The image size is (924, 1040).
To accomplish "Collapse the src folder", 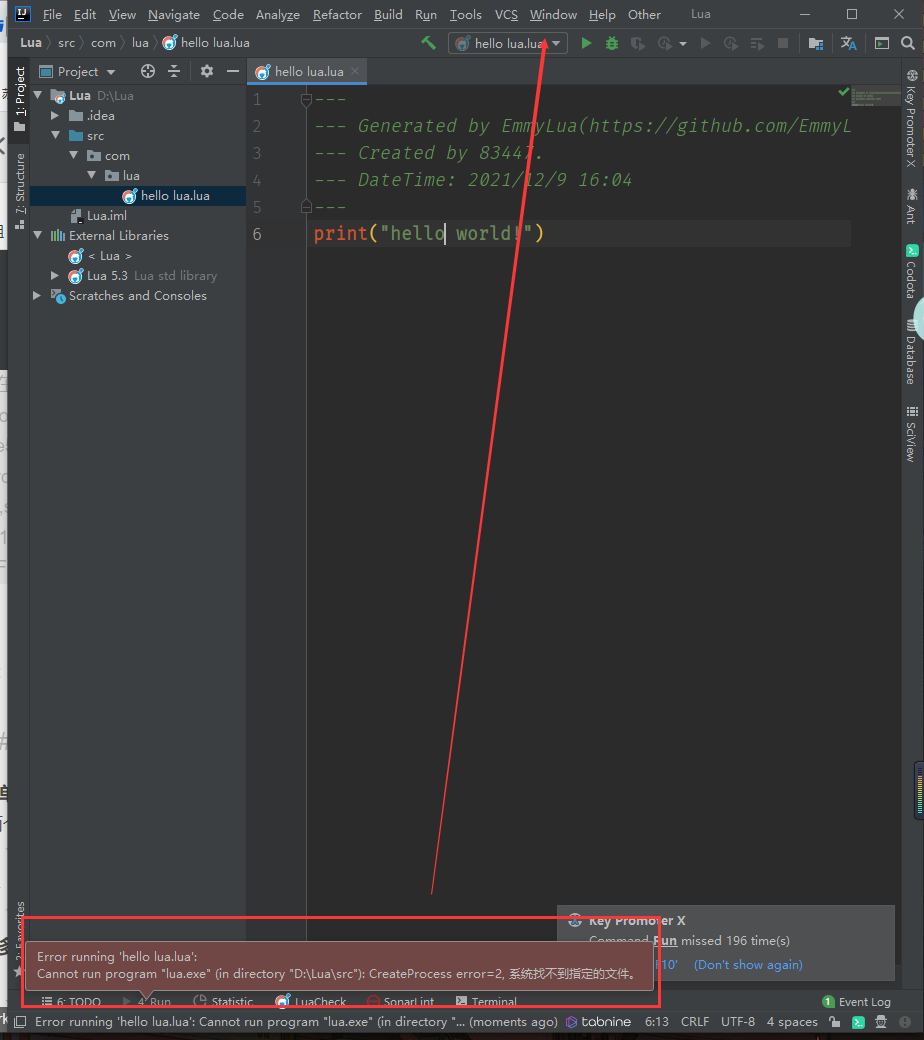I will click(56, 135).
